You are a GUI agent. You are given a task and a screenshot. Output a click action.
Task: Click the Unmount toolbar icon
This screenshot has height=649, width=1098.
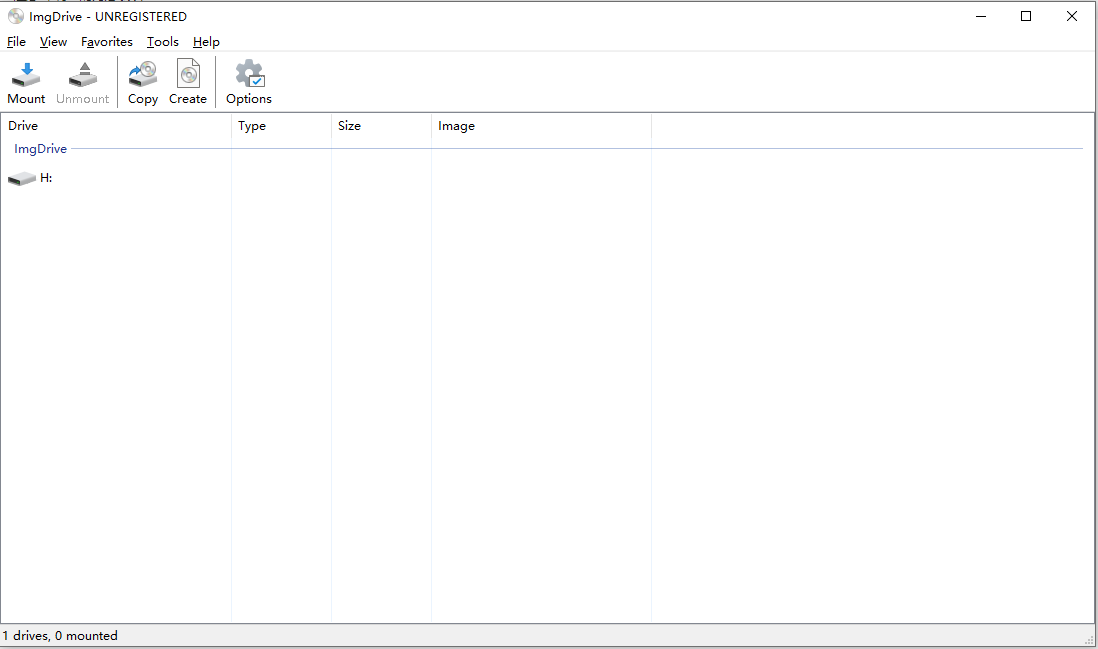(83, 74)
